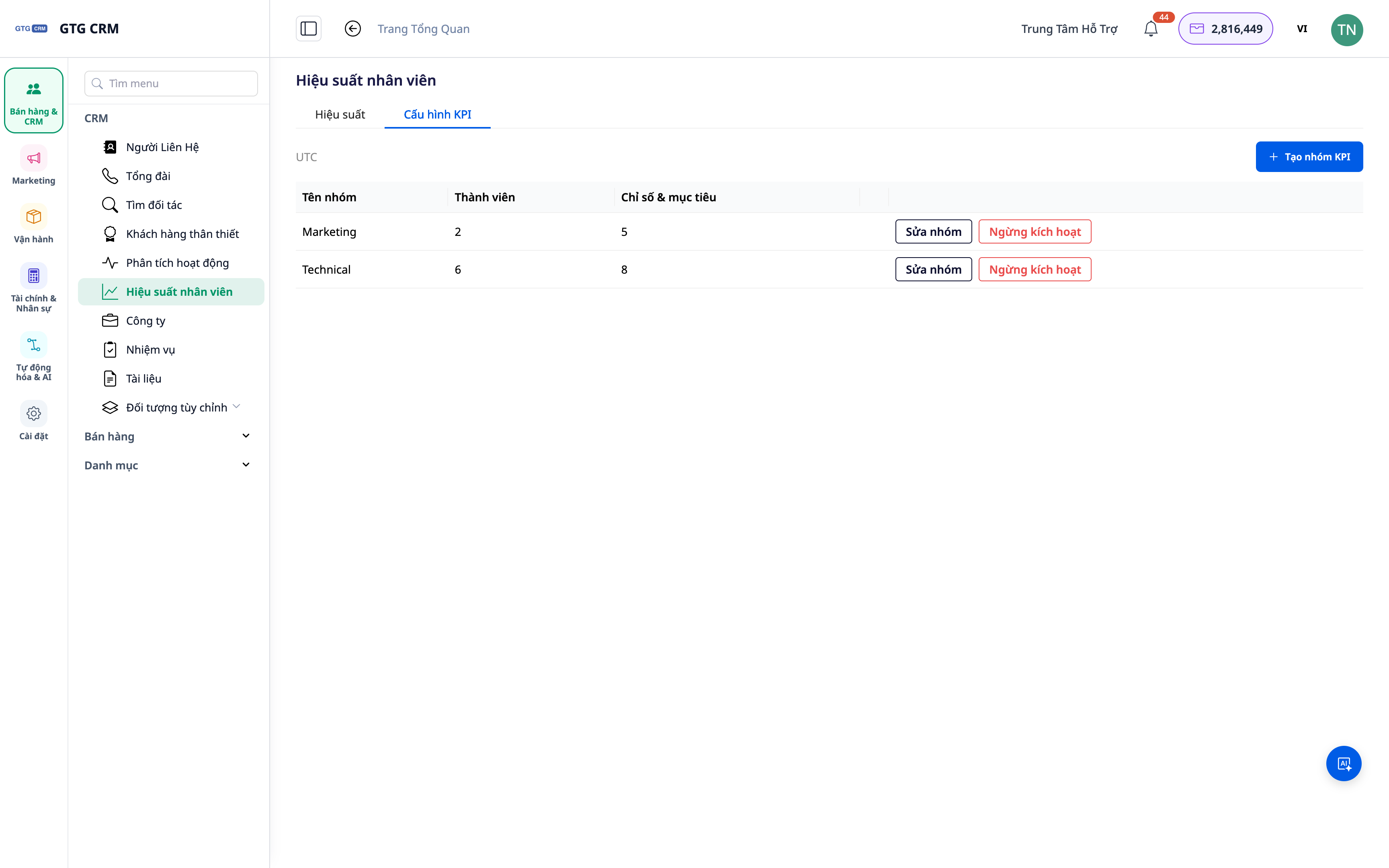Click the Khách hàng thân thiết badge icon
The image size is (1389, 868).
point(110,233)
